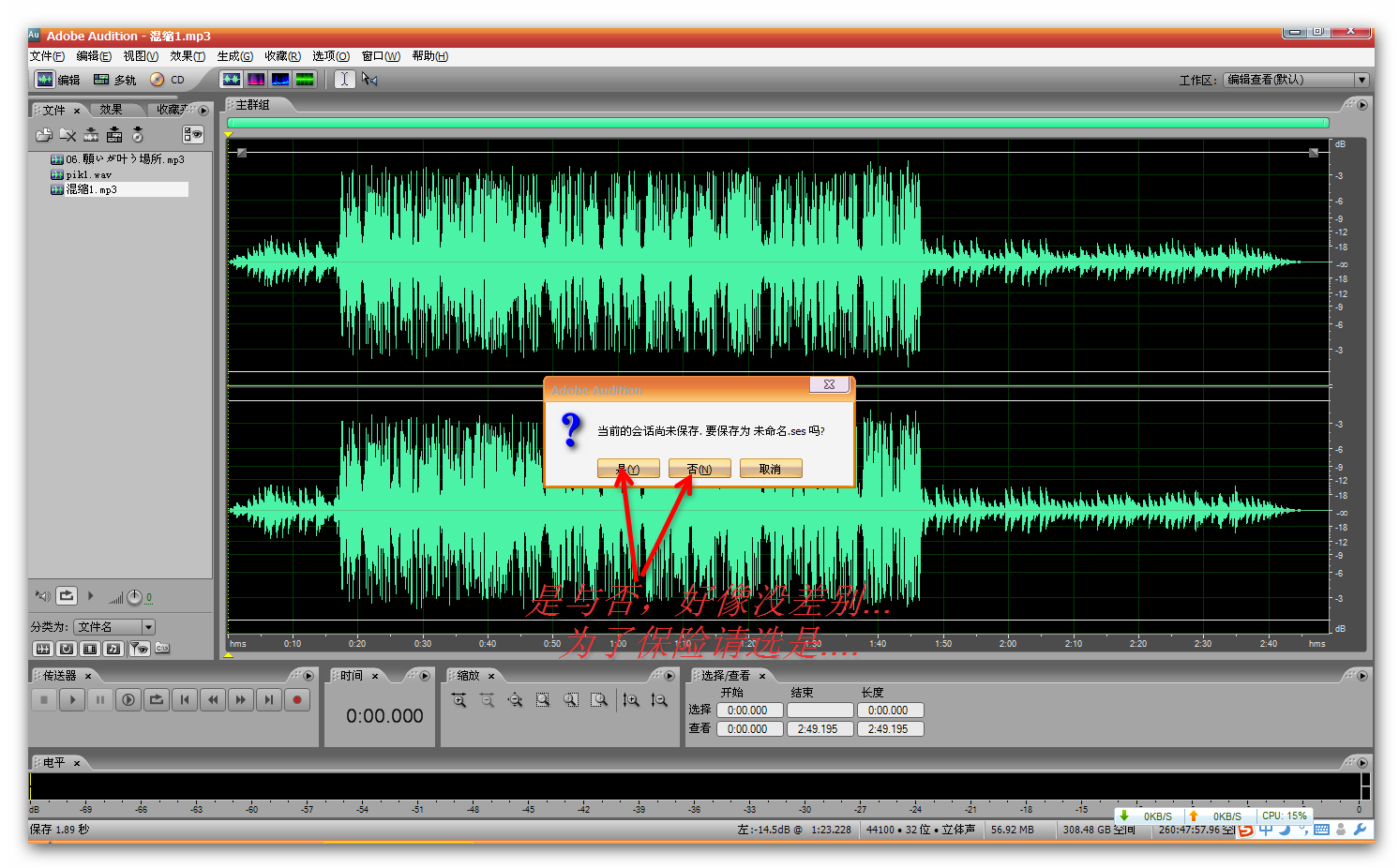The width and height of the screenshot is (1399, 868).
Task: Zoom to left edge of selection
Action: (571, 700)
